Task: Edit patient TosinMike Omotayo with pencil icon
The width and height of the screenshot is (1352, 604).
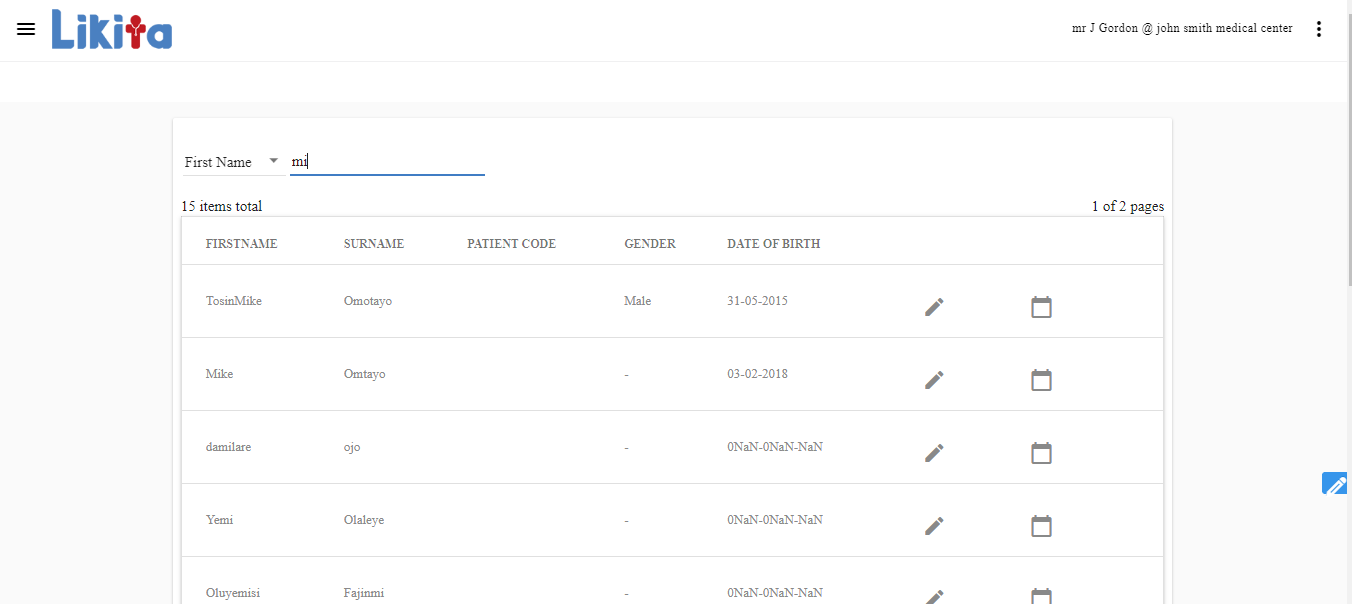Action: pyautogui.click(x=934, y=307)
